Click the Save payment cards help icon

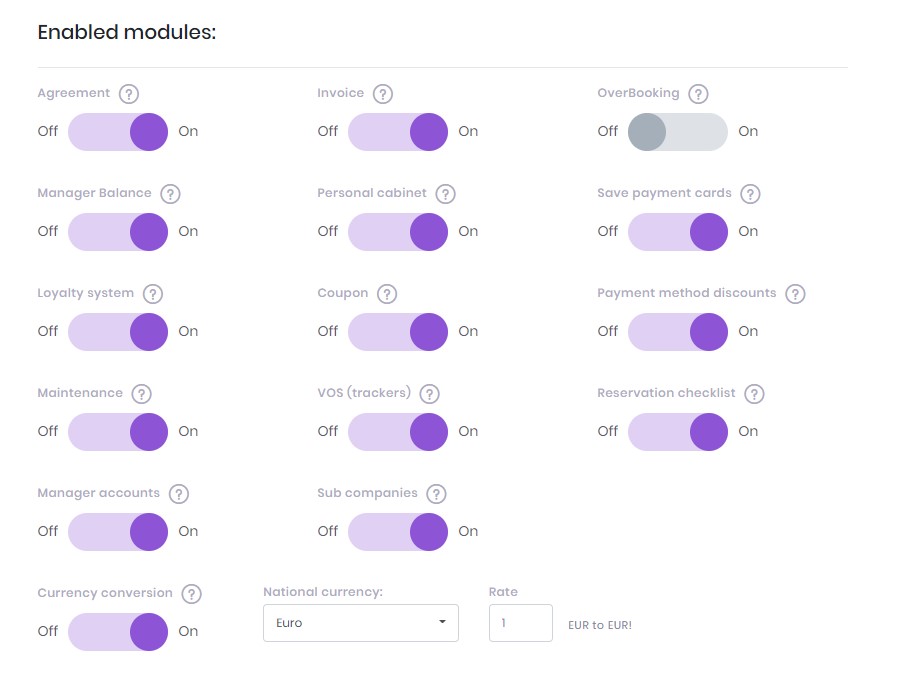click(751, 194)
